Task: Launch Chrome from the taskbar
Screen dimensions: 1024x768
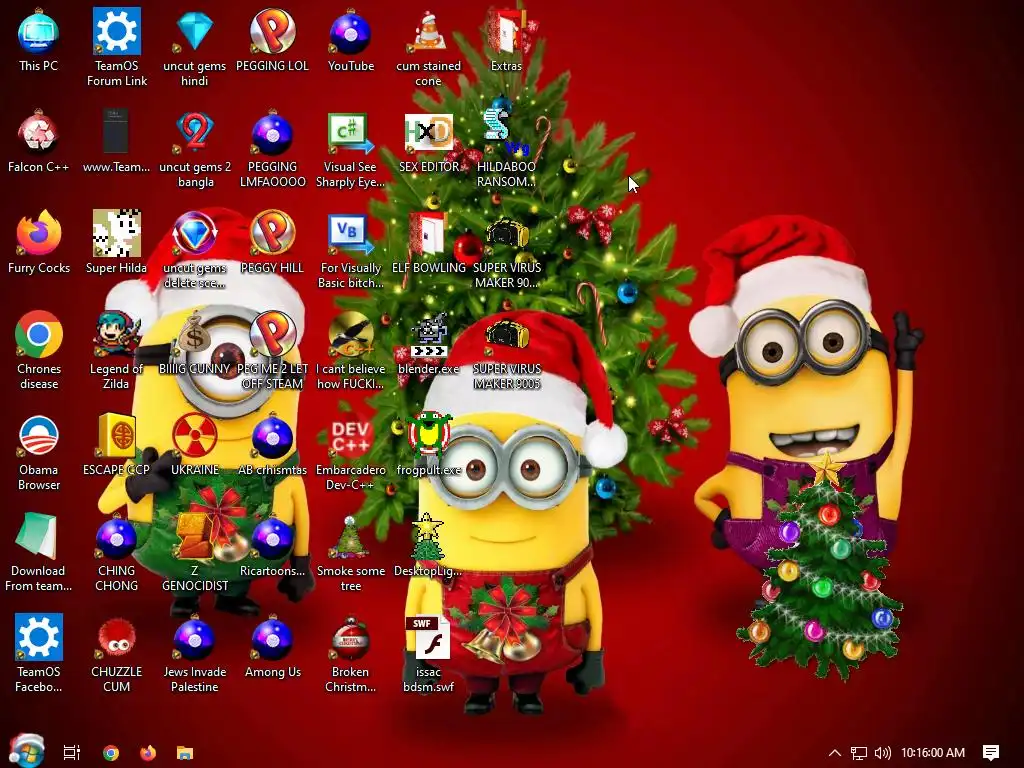Action: 110,753
